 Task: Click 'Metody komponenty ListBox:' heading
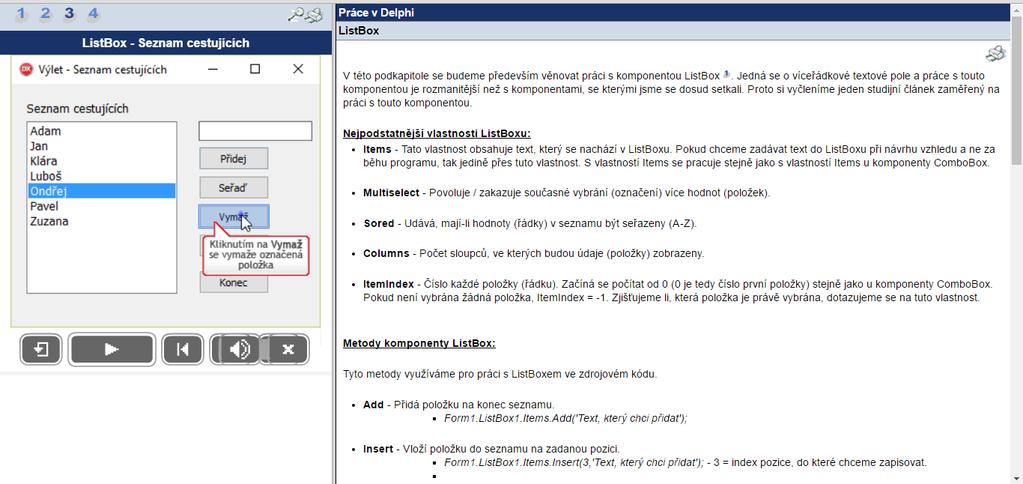point(420,343)
